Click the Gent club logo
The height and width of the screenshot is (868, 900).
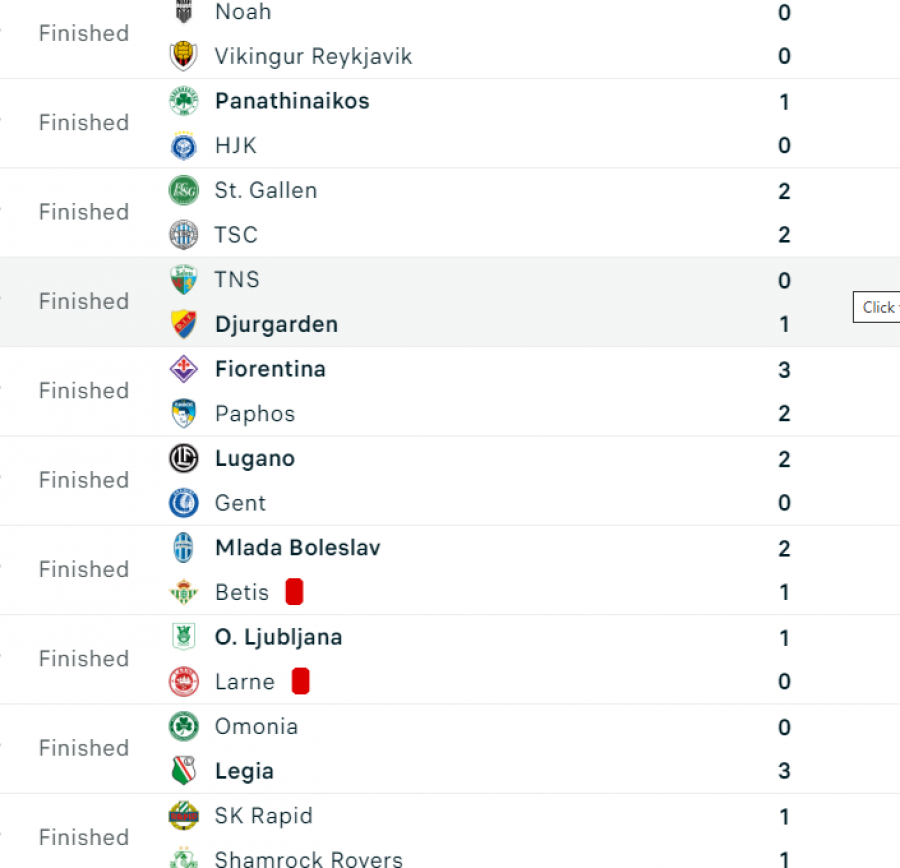(184, 503)
